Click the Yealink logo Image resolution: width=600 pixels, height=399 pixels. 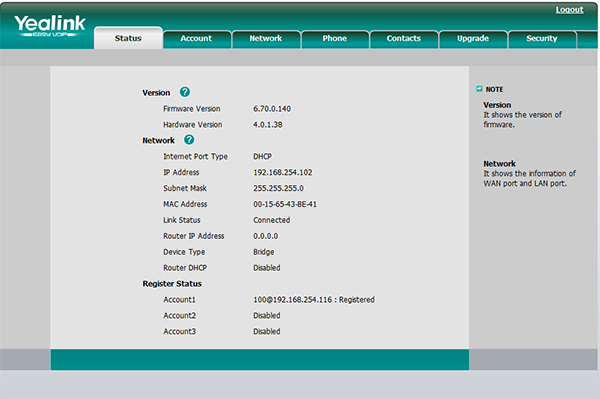click(50, 25)
